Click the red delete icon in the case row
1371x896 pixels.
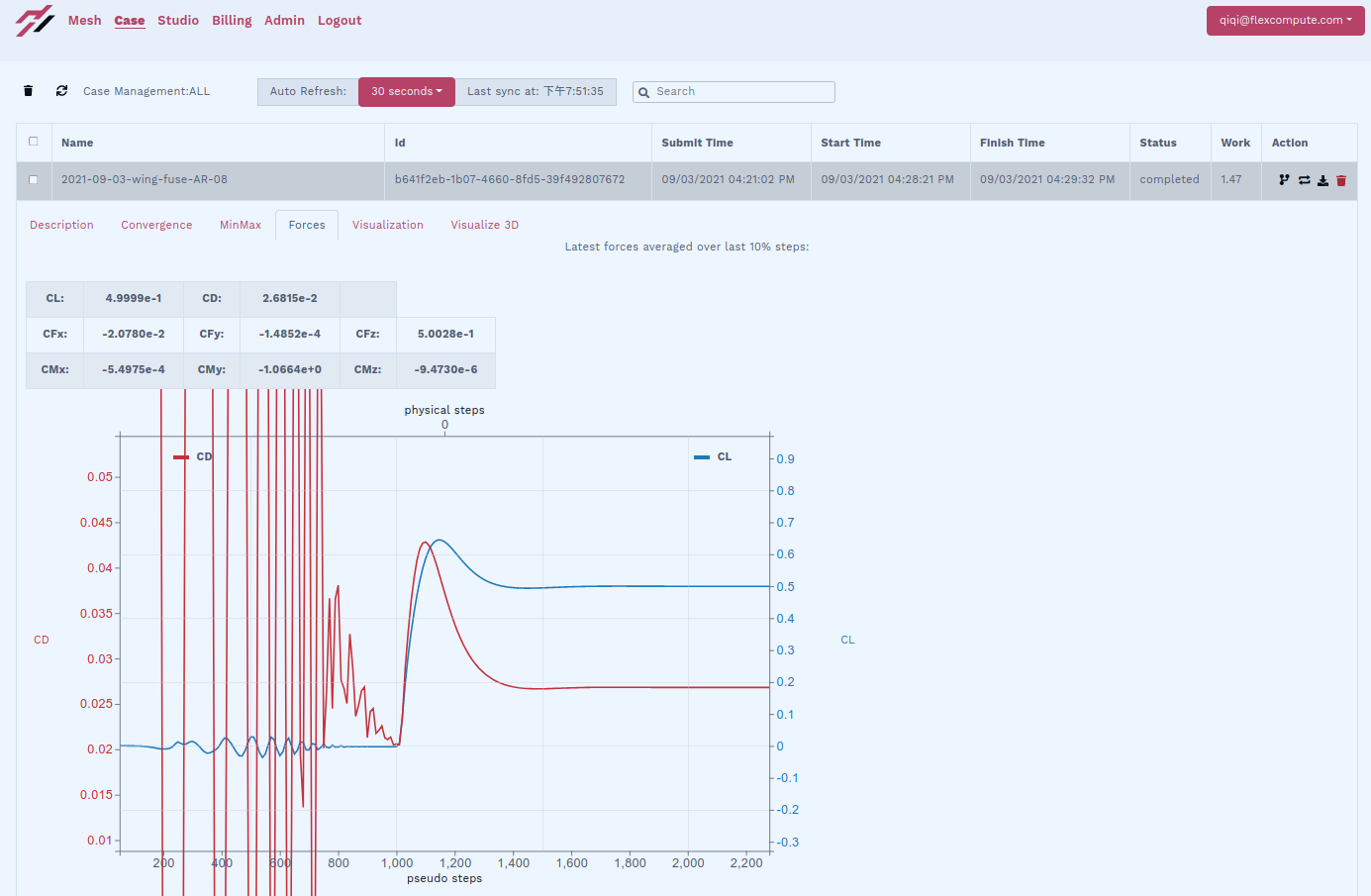1341,180
